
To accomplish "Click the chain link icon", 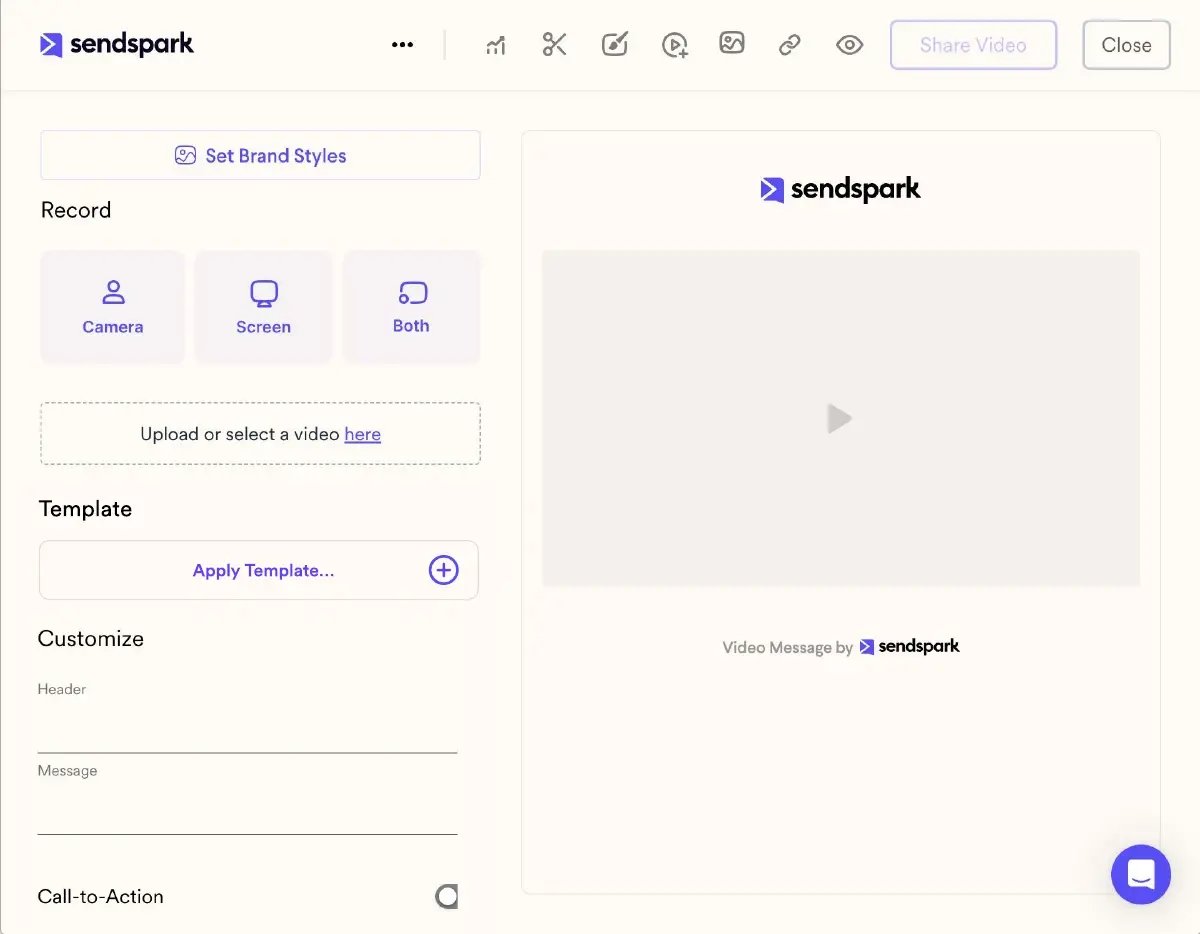I will (790, 45).
